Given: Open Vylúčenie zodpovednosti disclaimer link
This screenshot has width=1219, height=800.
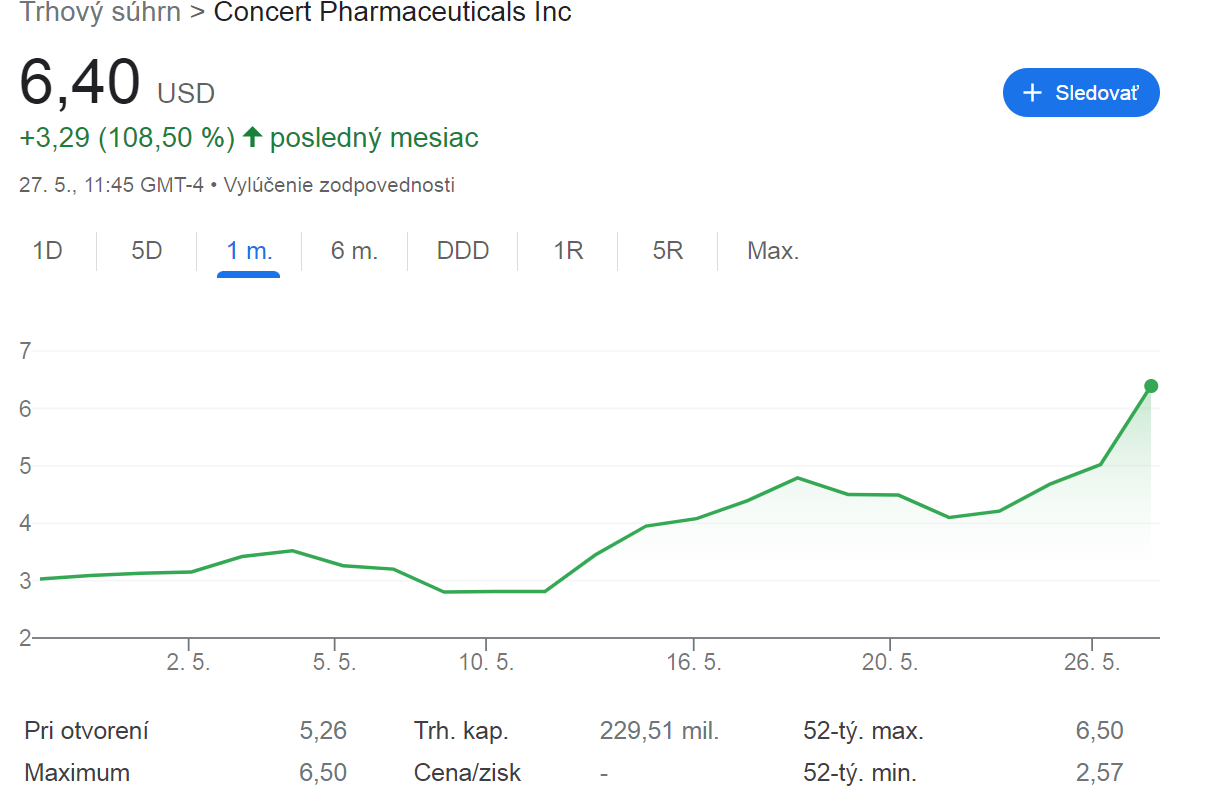Looking at the screenshot, I should pos(339,185).
